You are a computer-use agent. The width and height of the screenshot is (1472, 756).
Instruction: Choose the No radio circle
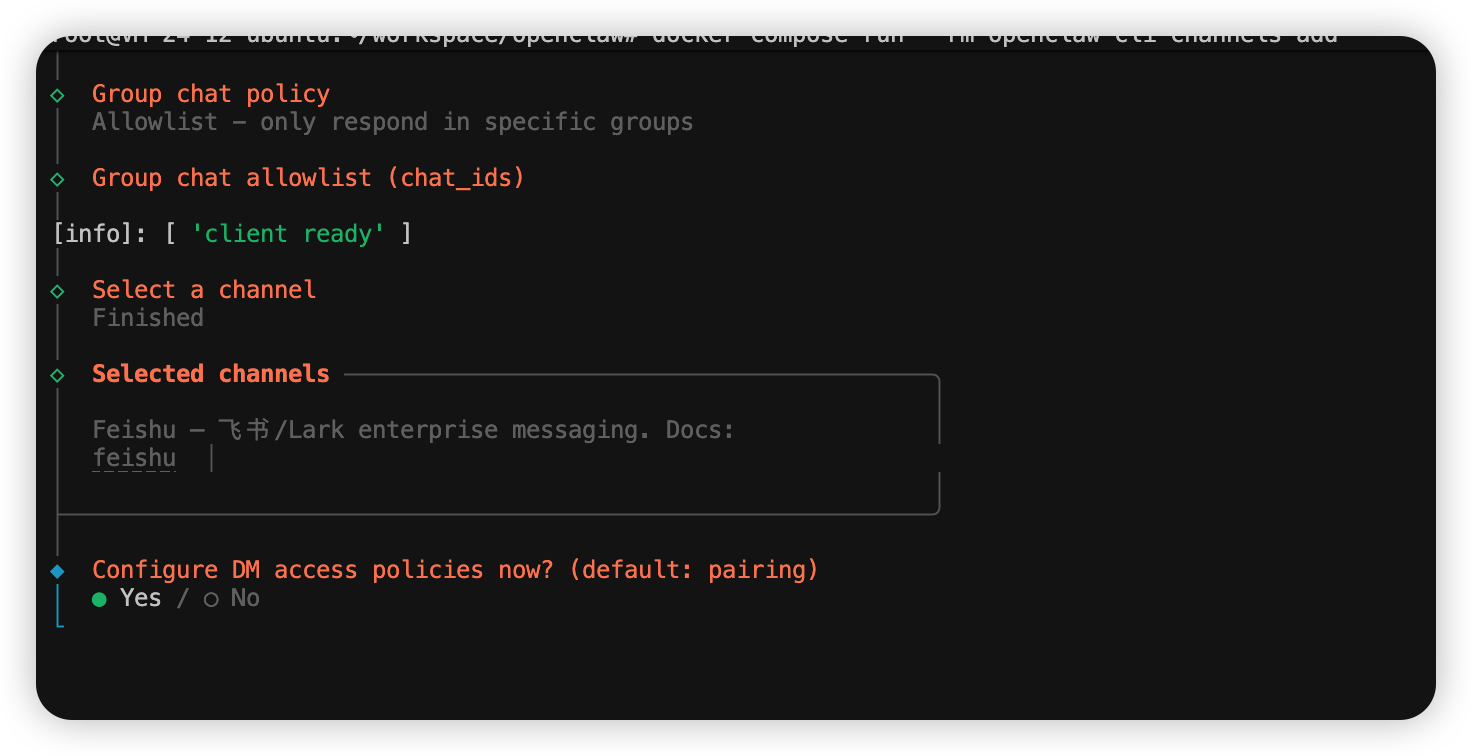(211, 599)
